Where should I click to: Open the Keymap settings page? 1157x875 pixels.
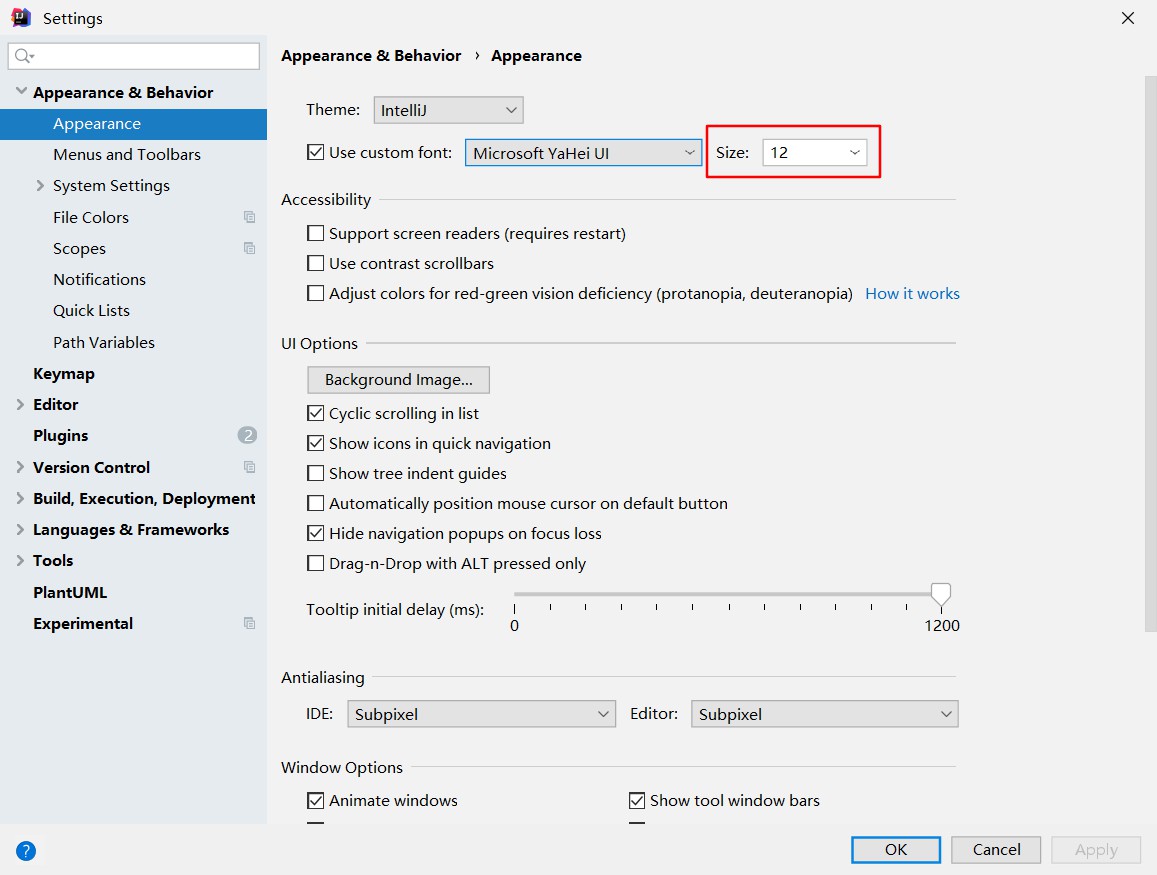64,373
